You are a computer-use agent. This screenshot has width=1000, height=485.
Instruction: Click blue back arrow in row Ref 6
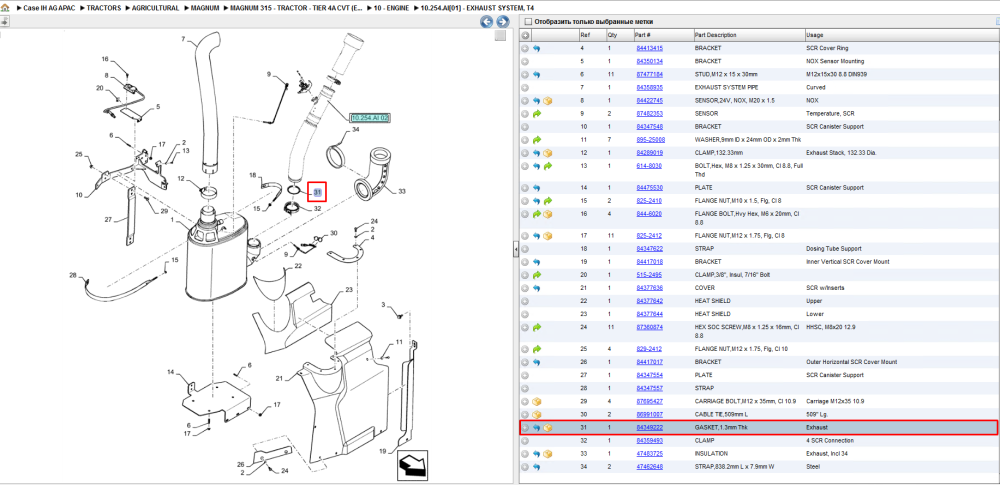click(537, 75)
